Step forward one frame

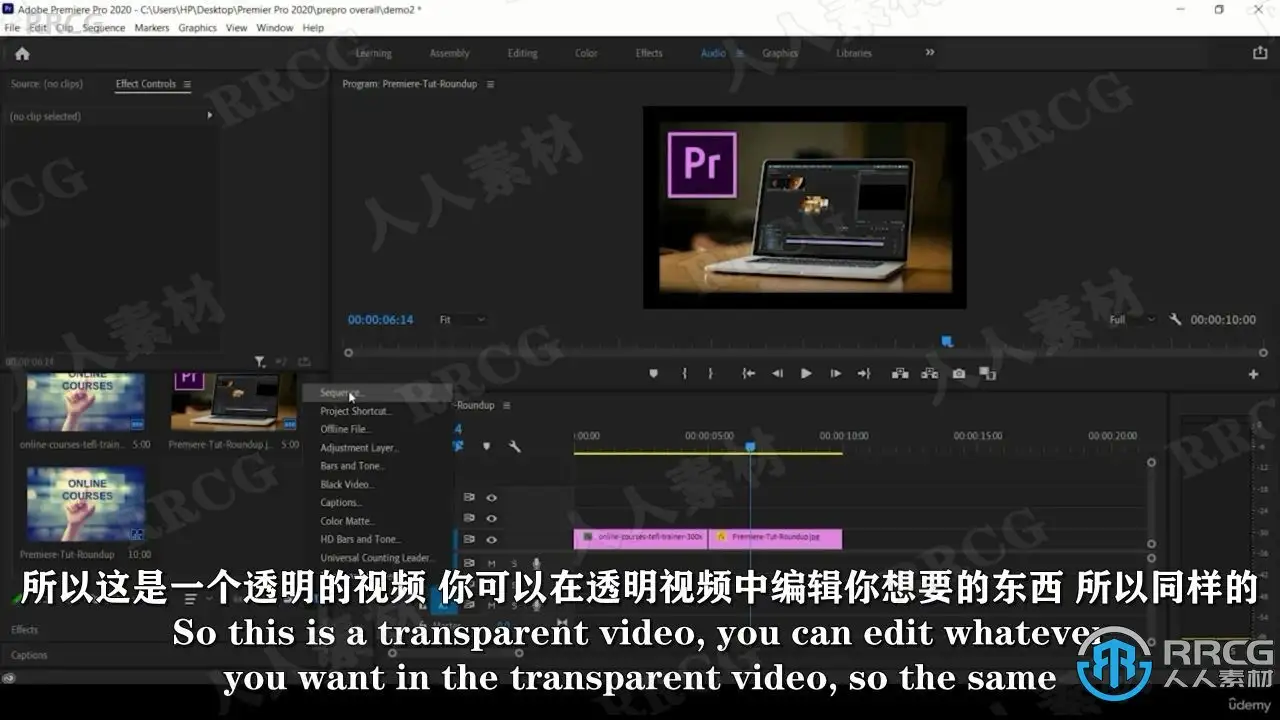point(835,374)
